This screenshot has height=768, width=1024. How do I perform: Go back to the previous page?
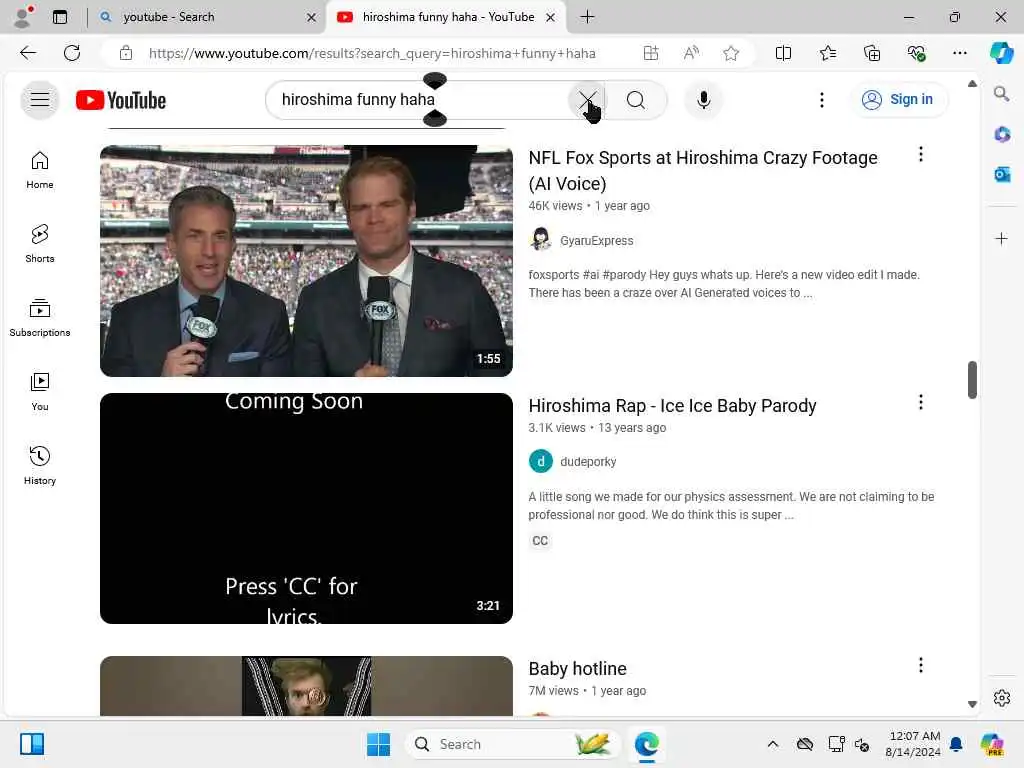tap(28, 53)
